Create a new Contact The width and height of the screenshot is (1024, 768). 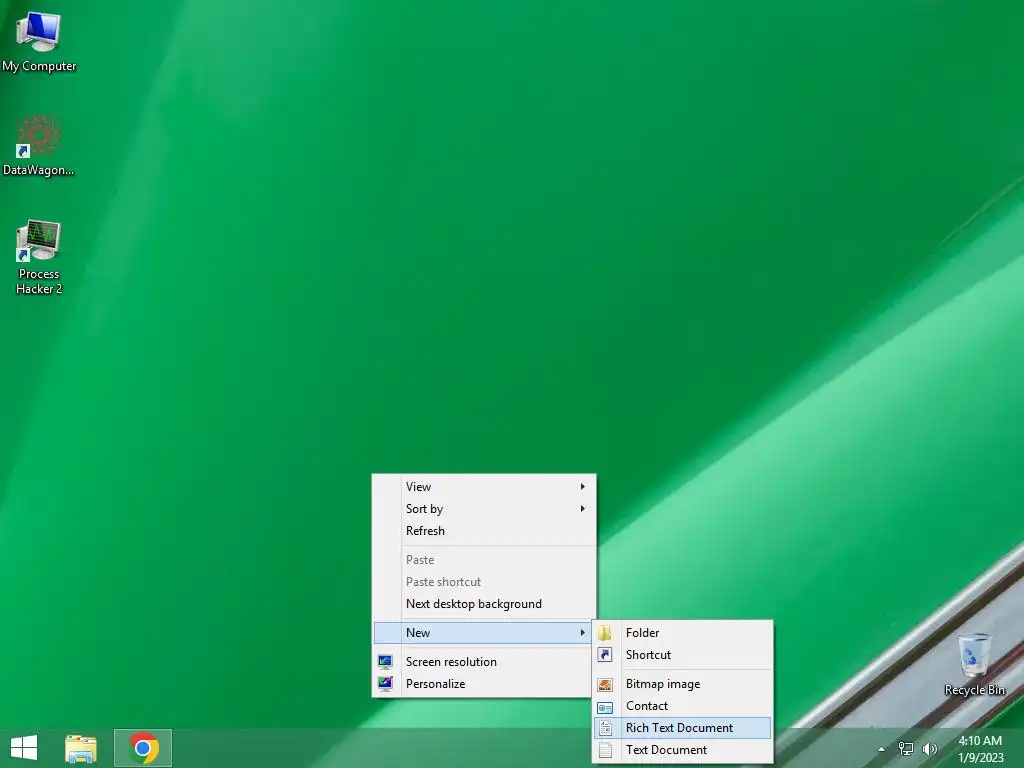pos(682,706)
